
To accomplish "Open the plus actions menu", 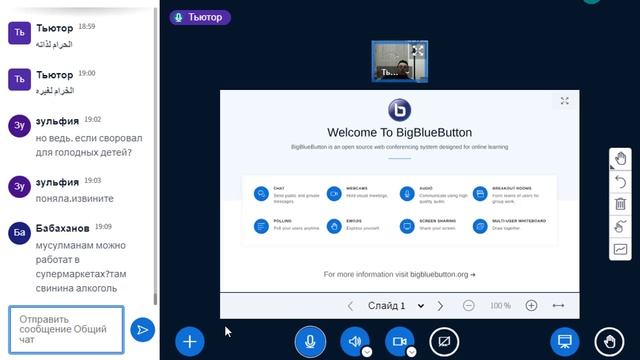I will coord(190,342).
